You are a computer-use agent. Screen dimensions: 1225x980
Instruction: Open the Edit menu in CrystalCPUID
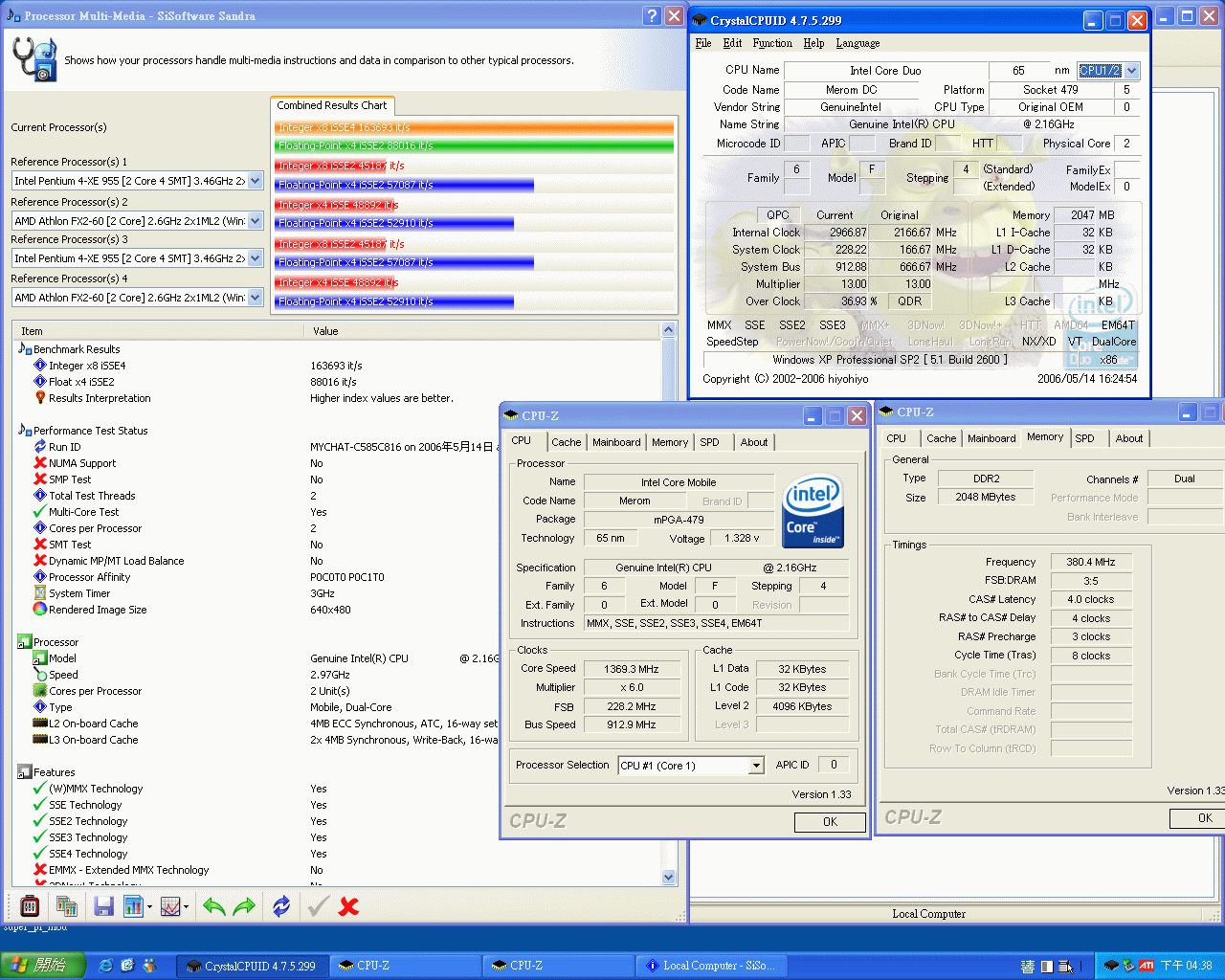(733, 43)
